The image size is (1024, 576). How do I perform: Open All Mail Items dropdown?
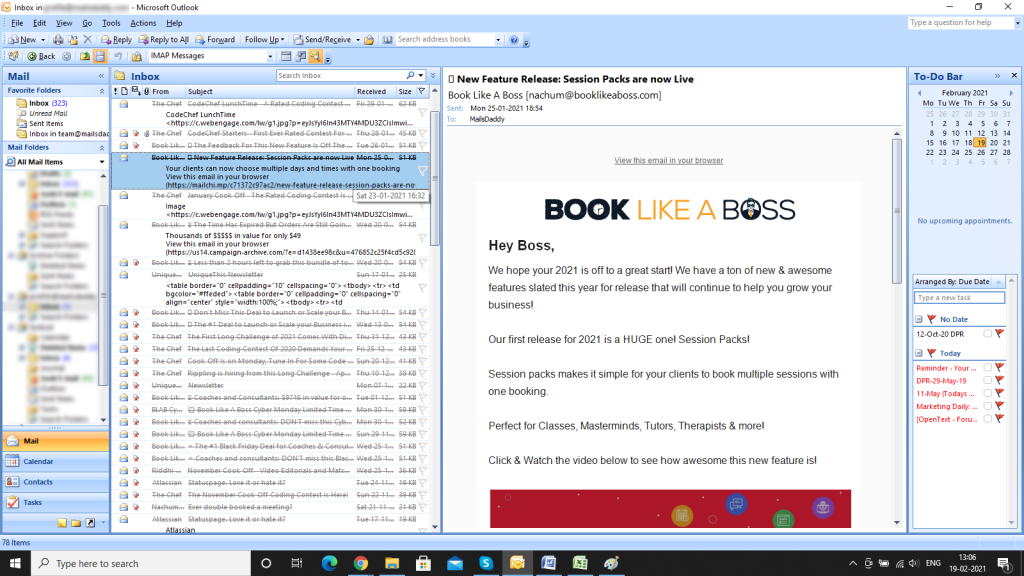click(101, 162)
